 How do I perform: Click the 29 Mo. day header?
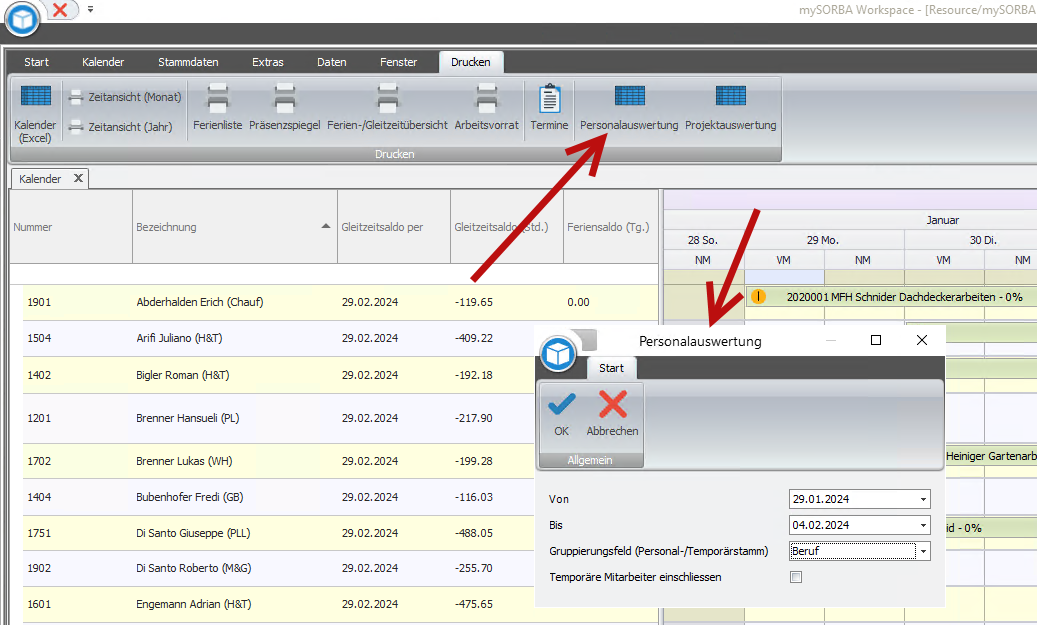(x=823, y=240)
